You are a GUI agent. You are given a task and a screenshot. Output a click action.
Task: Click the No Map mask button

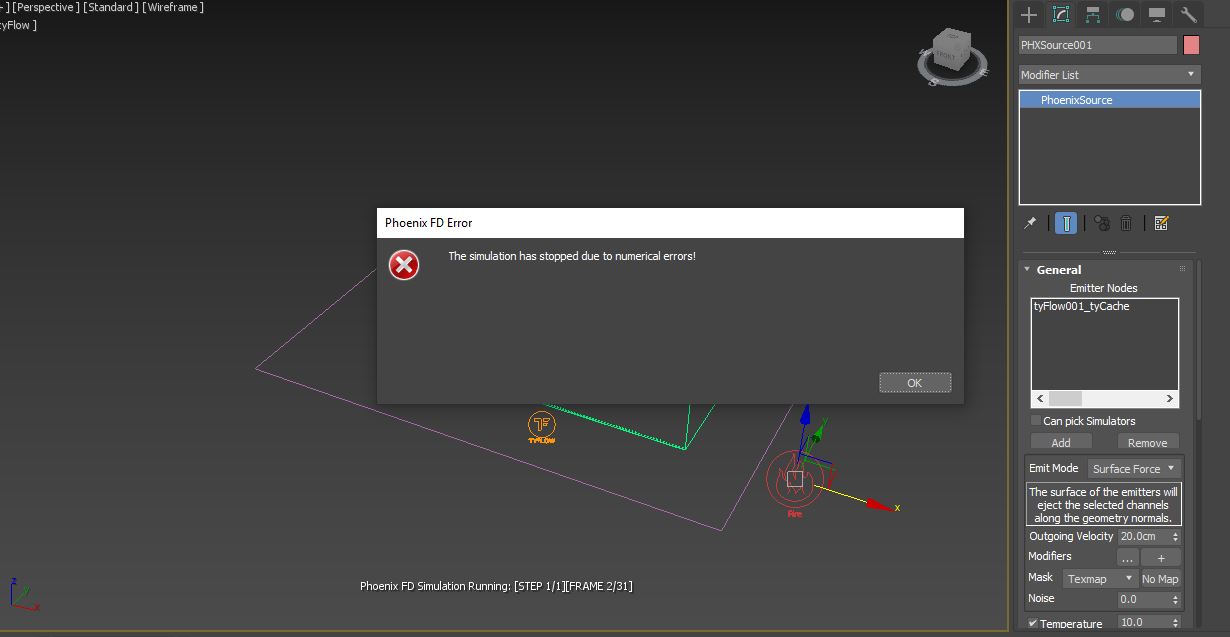(1161, 579)
